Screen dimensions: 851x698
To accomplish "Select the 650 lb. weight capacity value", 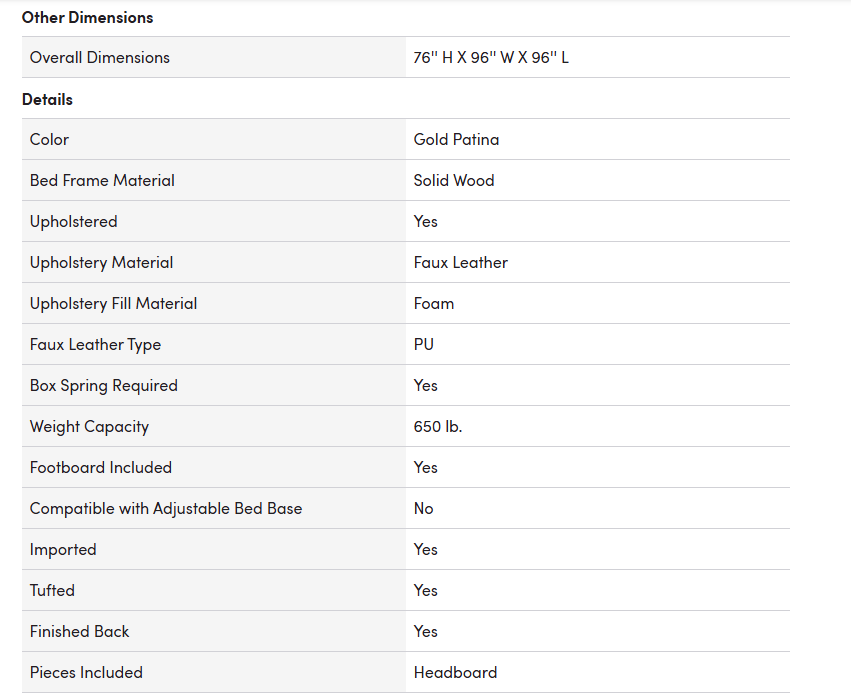I will pyautogui.click(x=438, y=427).
